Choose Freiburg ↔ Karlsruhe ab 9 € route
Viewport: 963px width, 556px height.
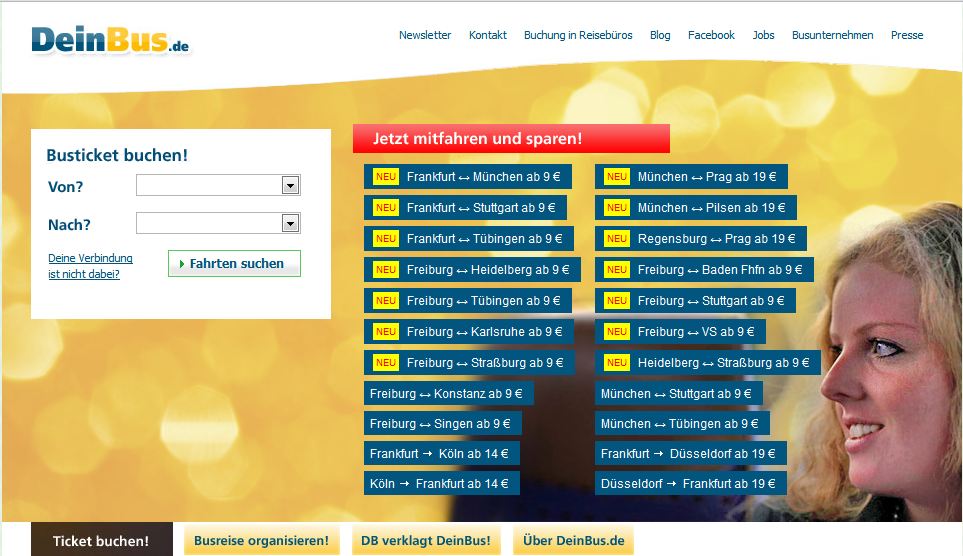pos(469,331)
